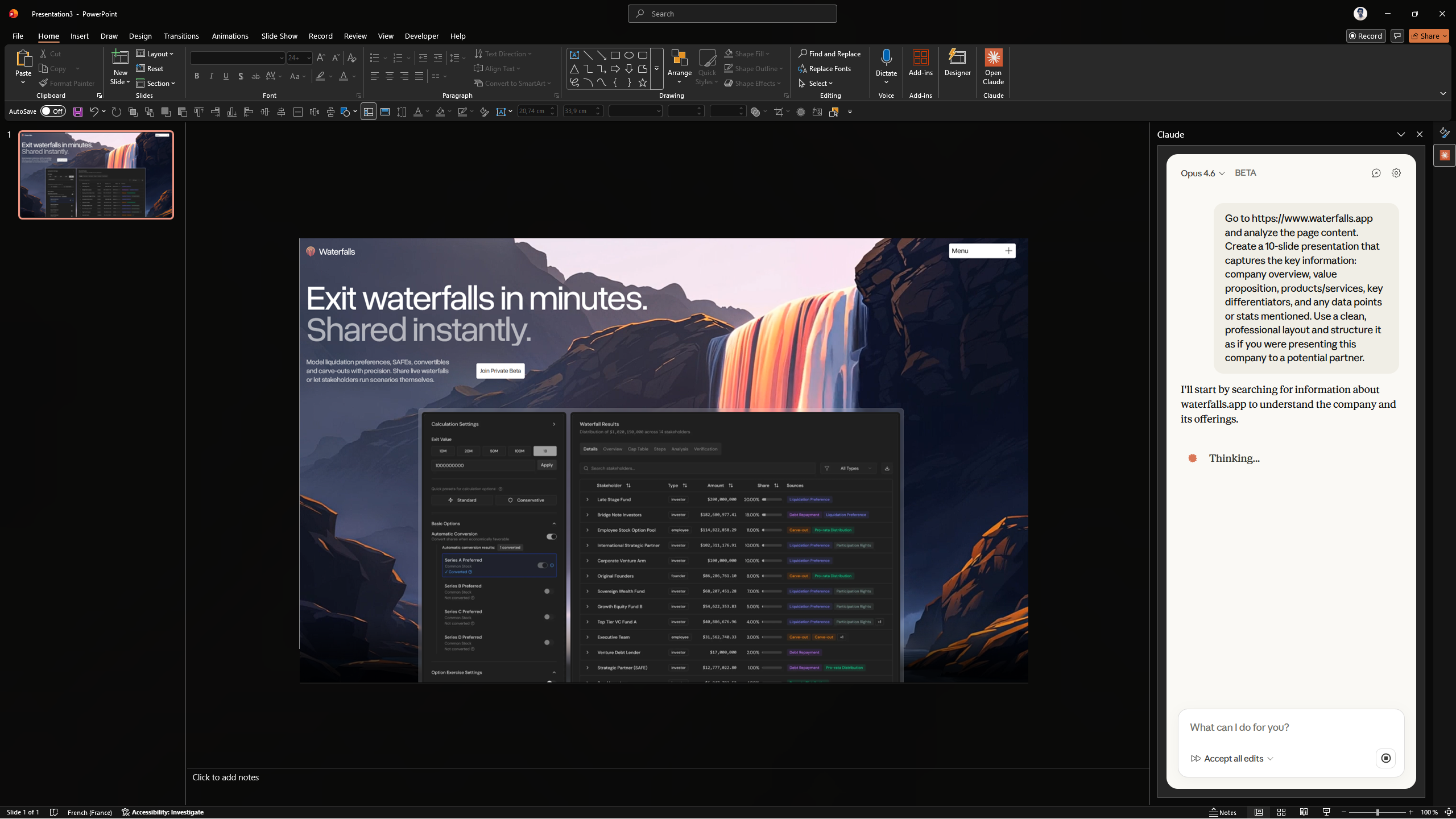This screenshot has height=819, width=1456.
Task: Toggle Notes pane in status bar
Action: tap(1223, 812)
